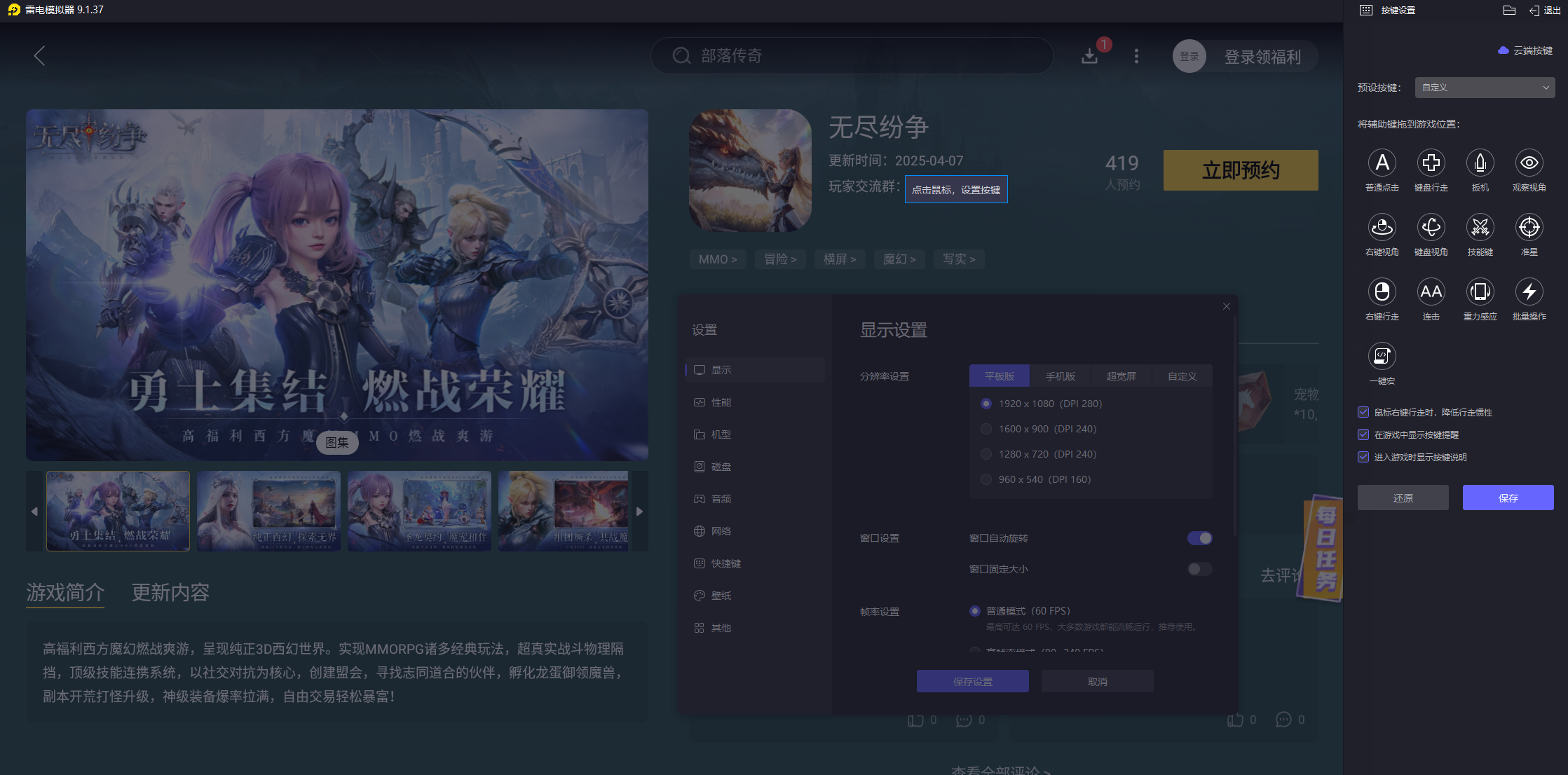Select the 键盘行走 D-pad icon

pos(1431,163)
